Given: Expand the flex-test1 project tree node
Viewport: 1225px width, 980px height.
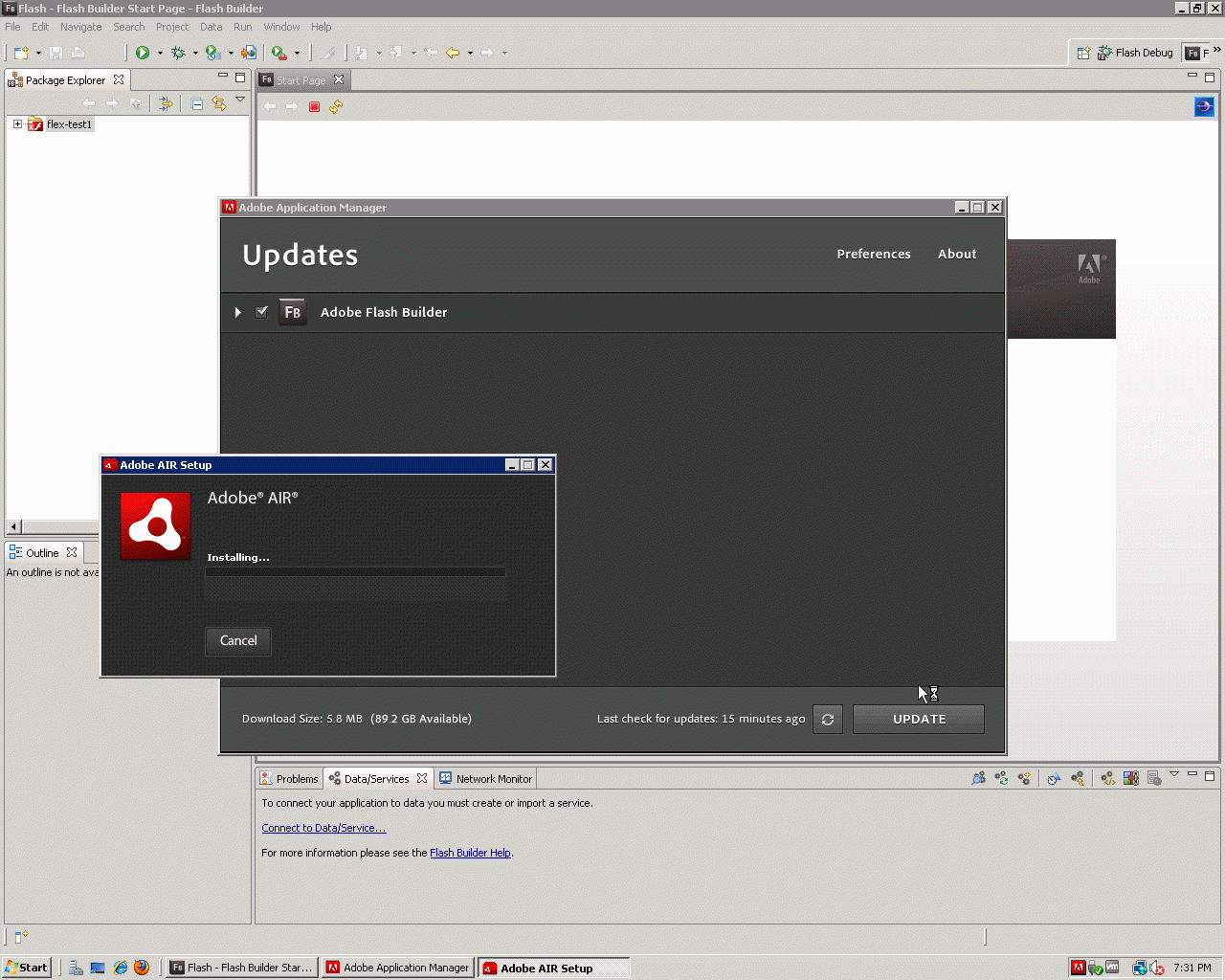Looking at the screenshot, I should point(17,124).
